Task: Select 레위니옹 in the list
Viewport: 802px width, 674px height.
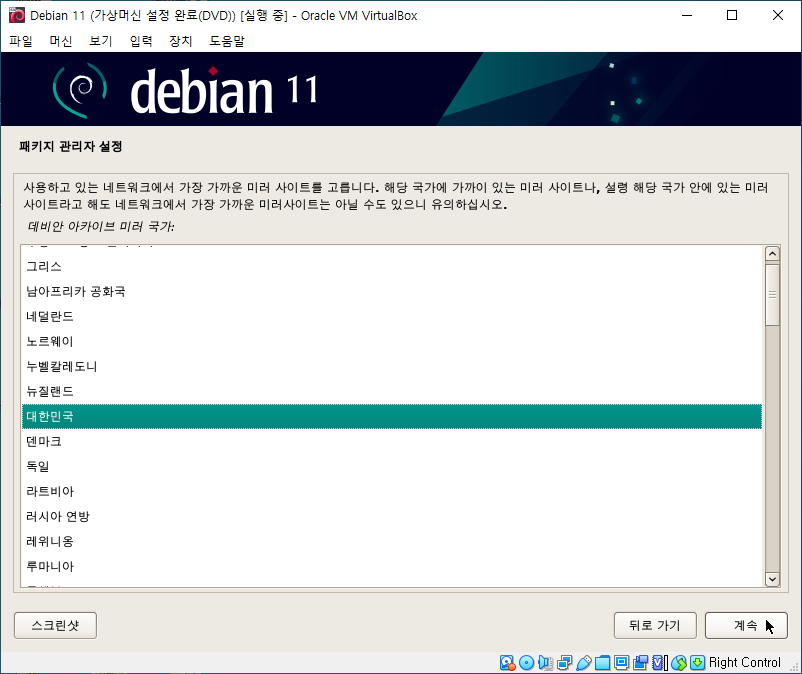Action: pos(392,542)
